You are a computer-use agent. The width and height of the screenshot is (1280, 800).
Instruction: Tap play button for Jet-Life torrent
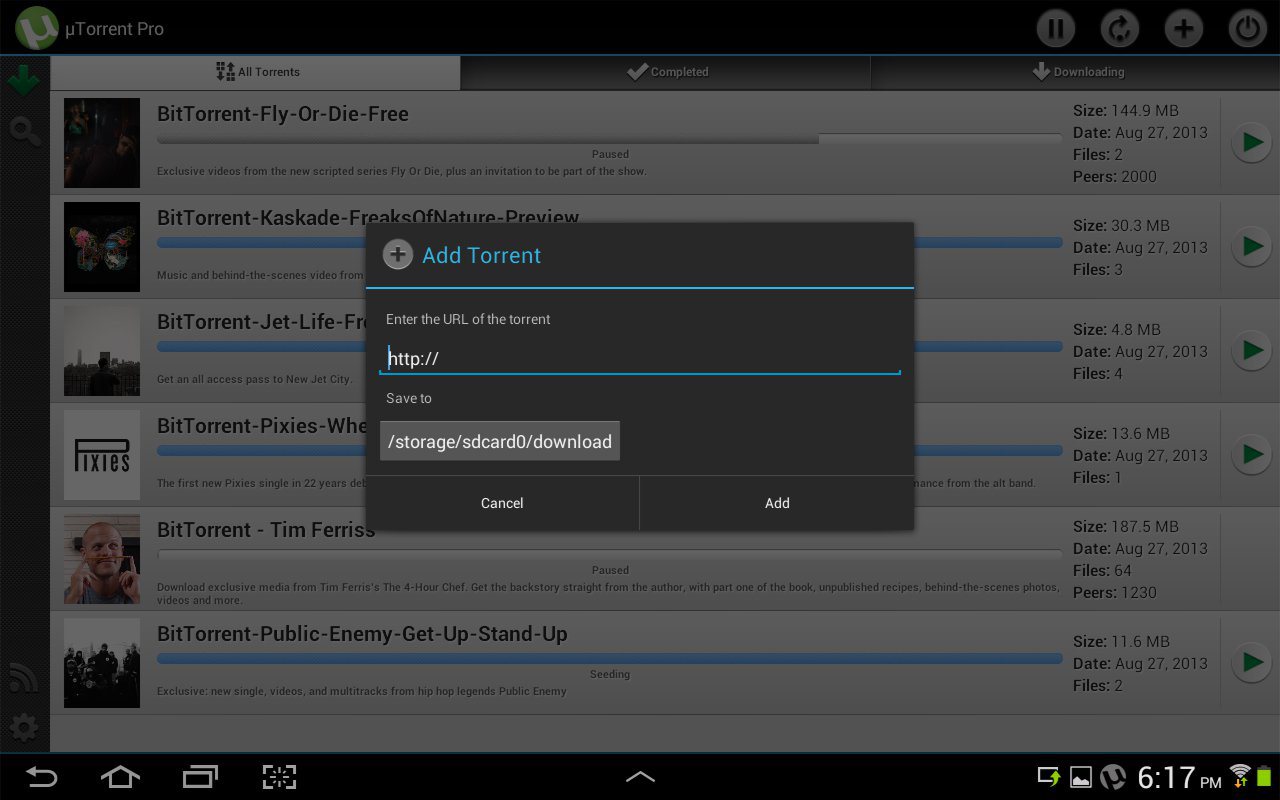click(1250, 350)
